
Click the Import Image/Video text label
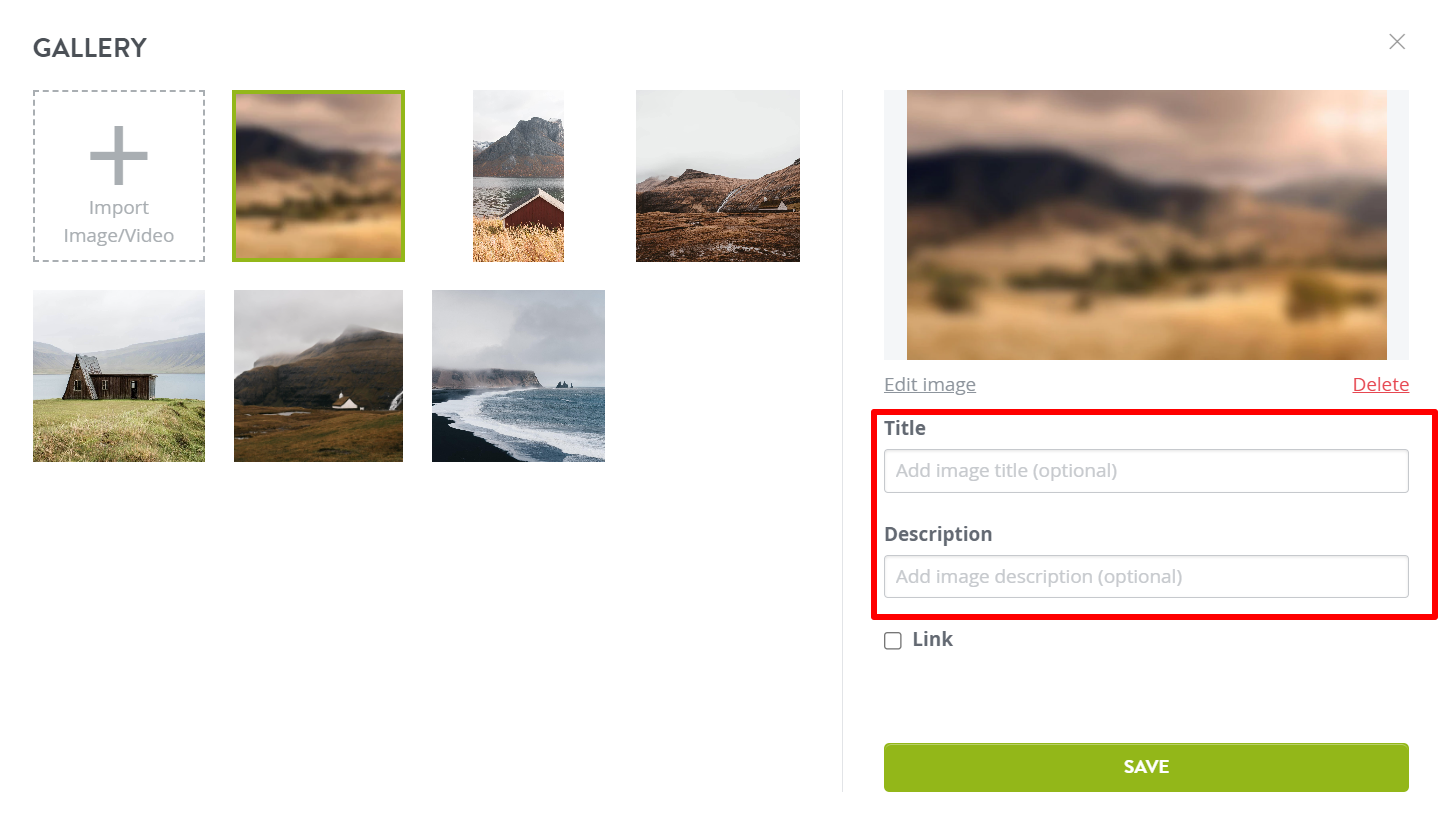click(119, 222)
